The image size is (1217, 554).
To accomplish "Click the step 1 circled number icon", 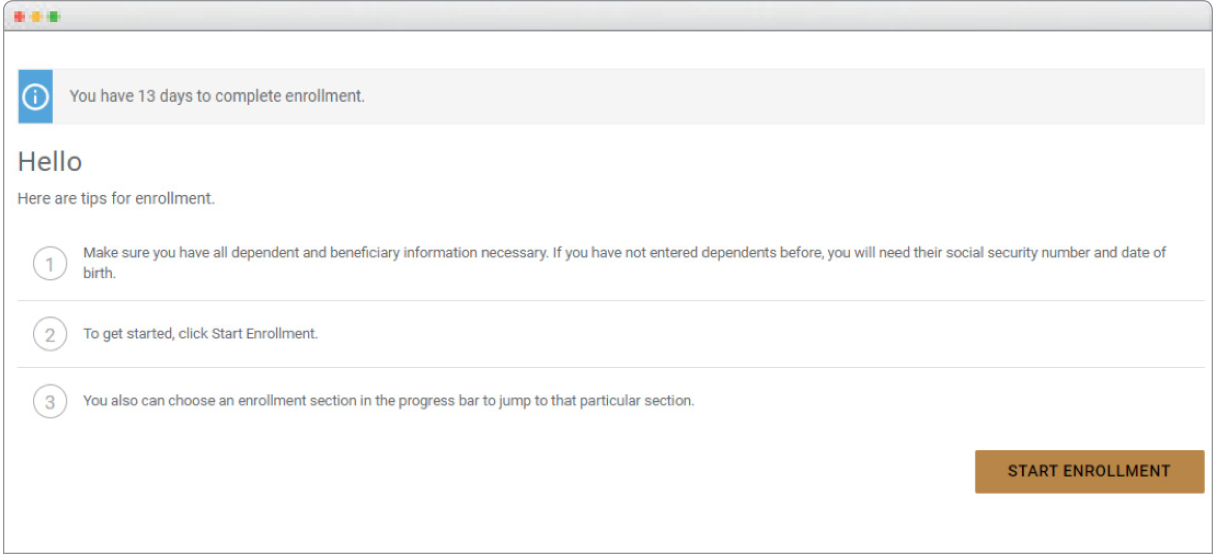I will click(x=50, y=265).
